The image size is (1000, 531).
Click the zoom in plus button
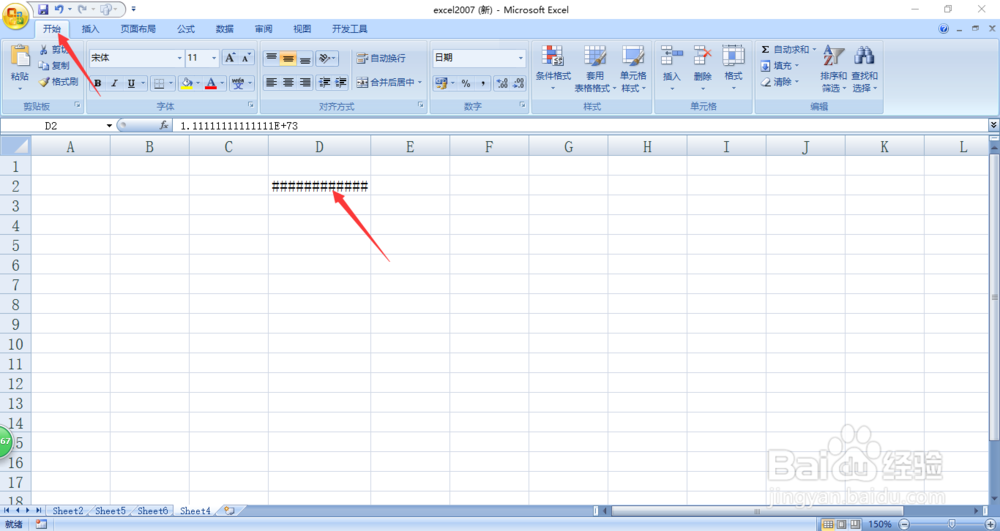[990, 524]
